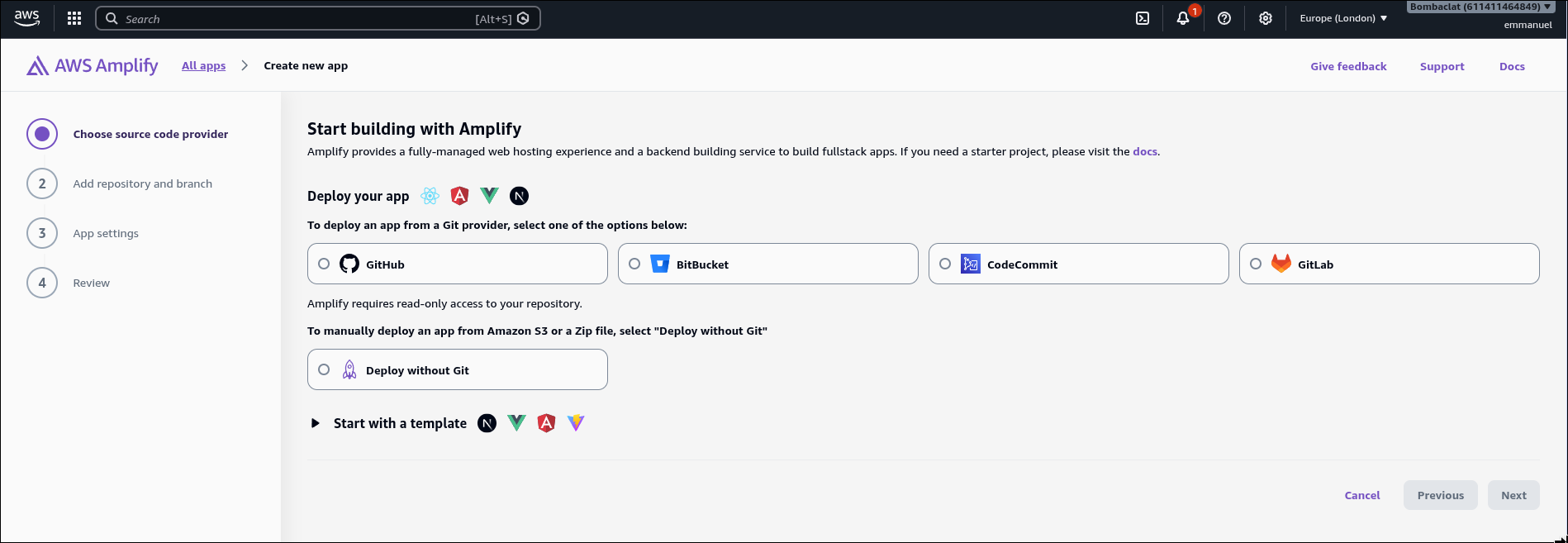The height and width of the screenshot is (543, 1568).
Task: Choose the Deploy without Git option
Action: 458,369
